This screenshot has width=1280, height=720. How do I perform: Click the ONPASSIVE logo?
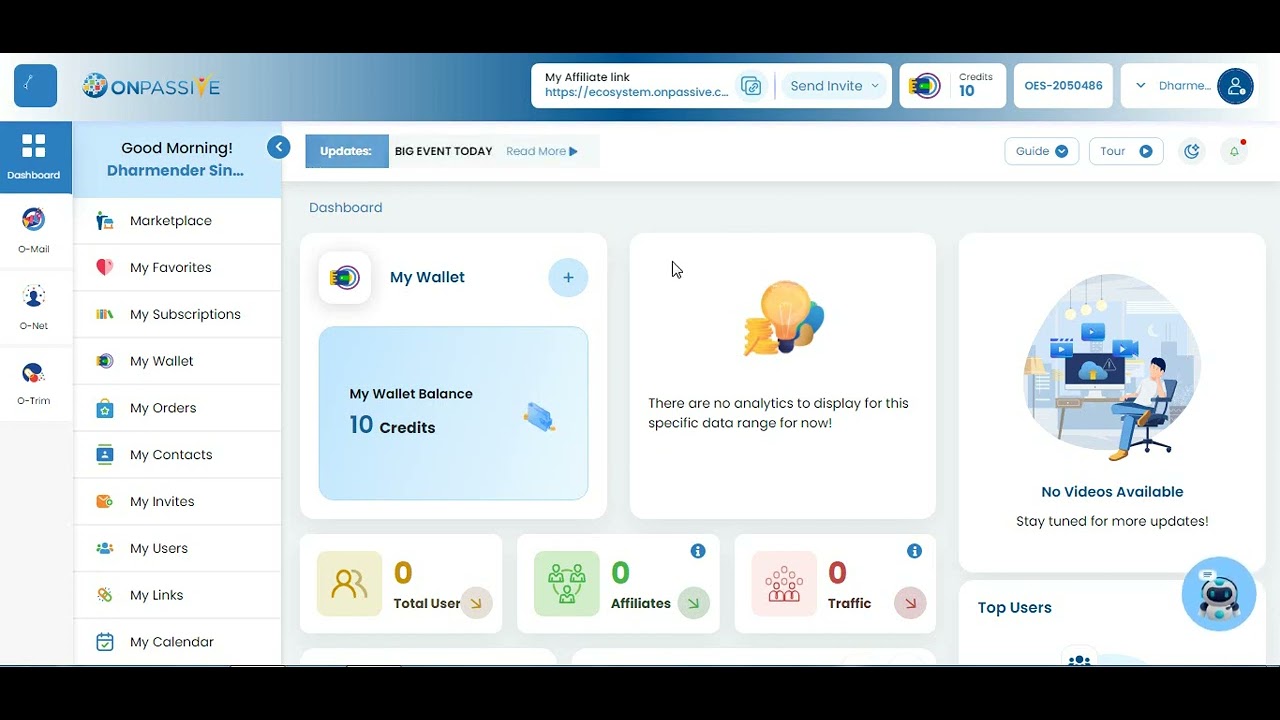151,86
